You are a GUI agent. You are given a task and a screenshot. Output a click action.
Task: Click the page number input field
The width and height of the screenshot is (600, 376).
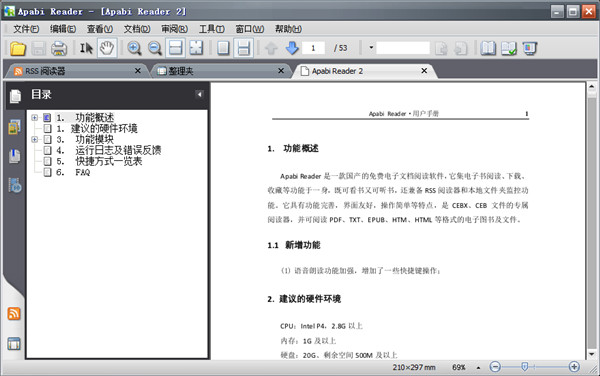coord(313,48)
